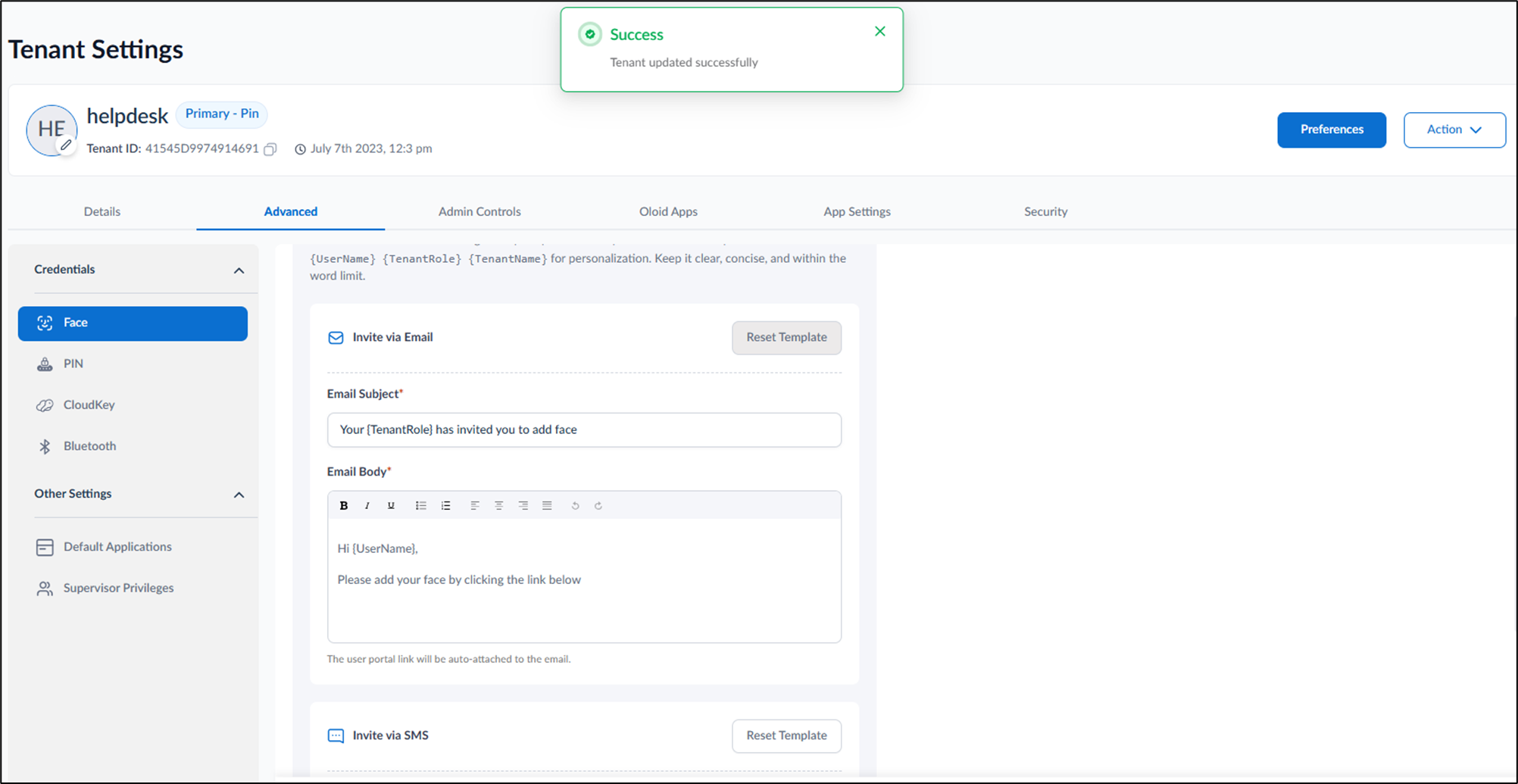Open Supervisor Privileges settings
This screenshot has height=784, width=1518.
133,588
